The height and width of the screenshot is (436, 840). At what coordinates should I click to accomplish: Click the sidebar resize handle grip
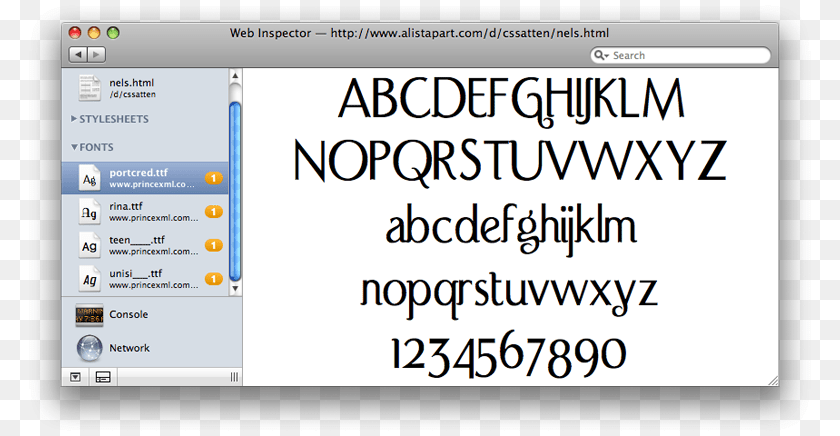pyautogui.click(x=234, y=377)
